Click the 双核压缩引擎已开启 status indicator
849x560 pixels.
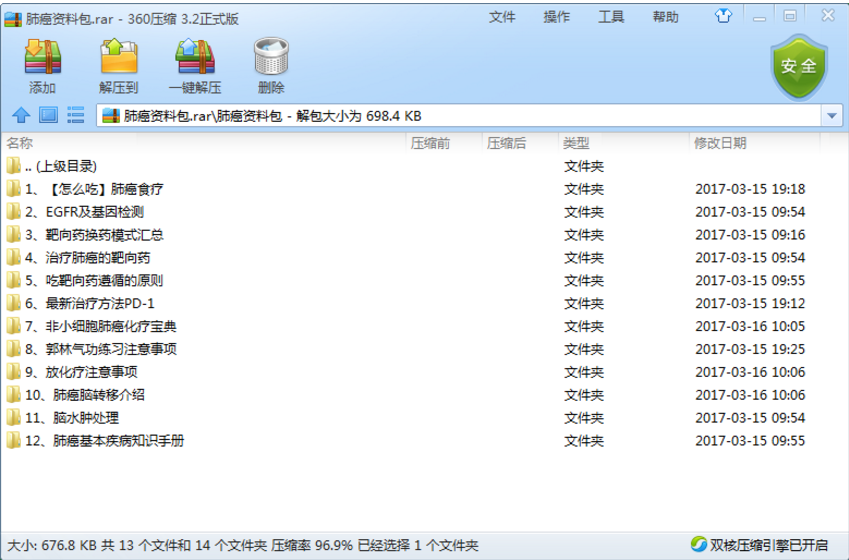(x=759, y=545)
